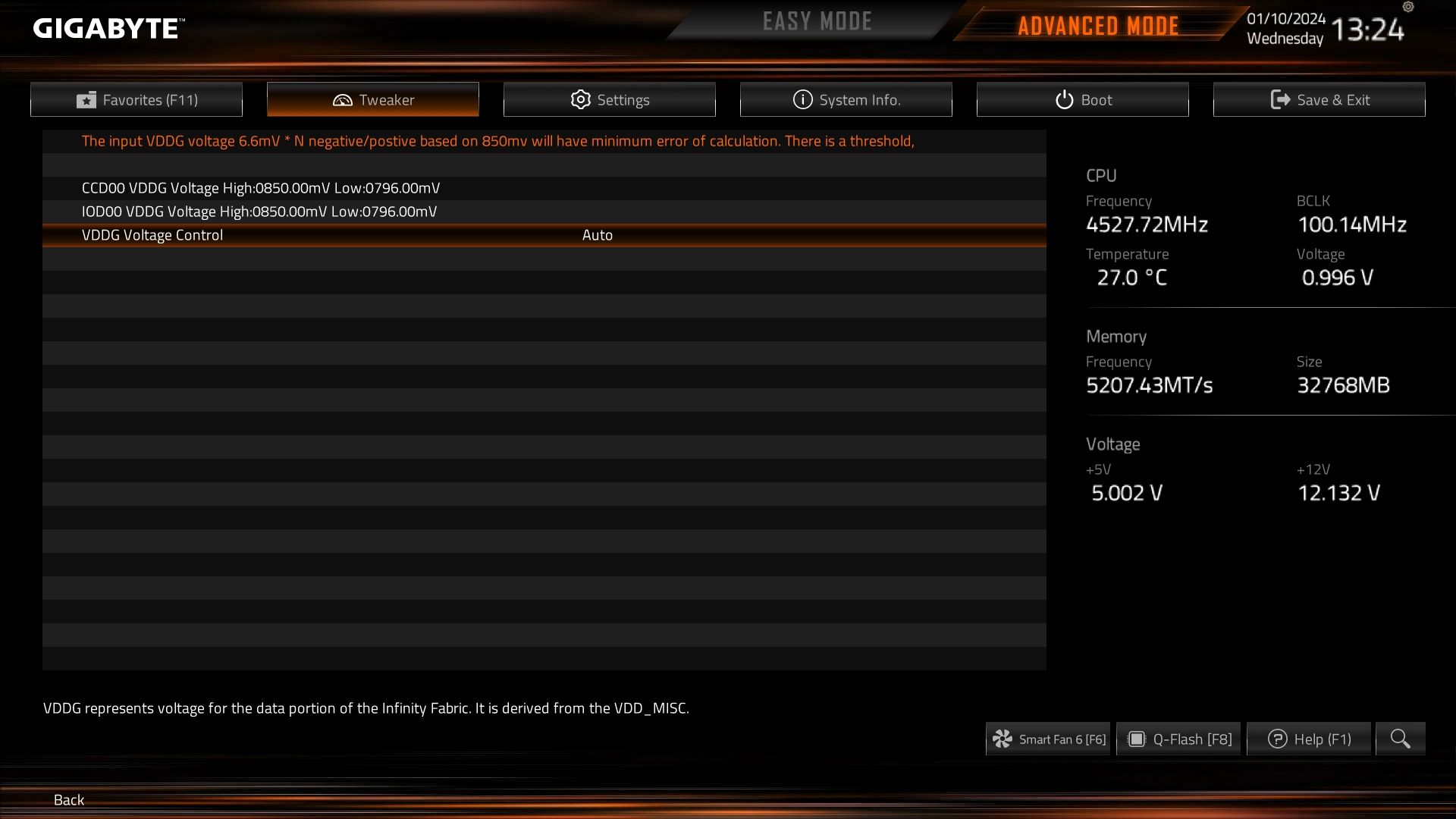Click the Boot power icon
Screen dimensions: 1456x819
1064,99
